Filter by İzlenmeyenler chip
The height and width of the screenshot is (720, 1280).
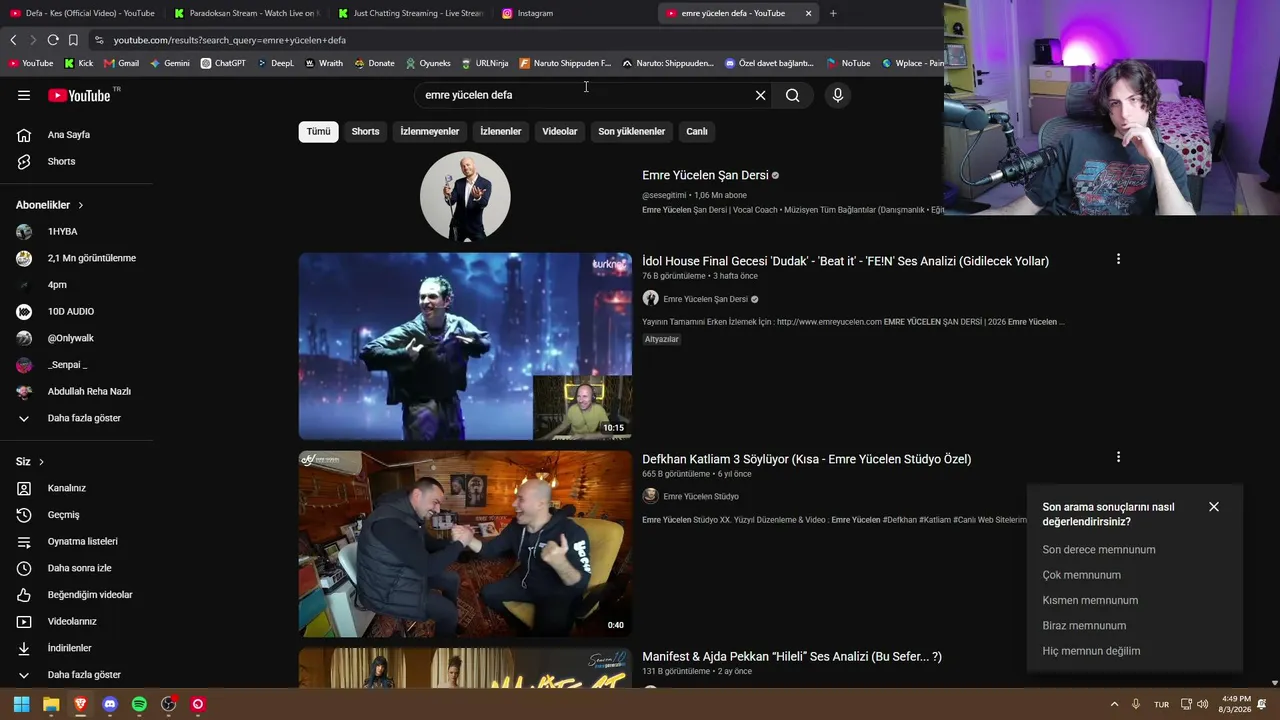[x=430, y=132]
